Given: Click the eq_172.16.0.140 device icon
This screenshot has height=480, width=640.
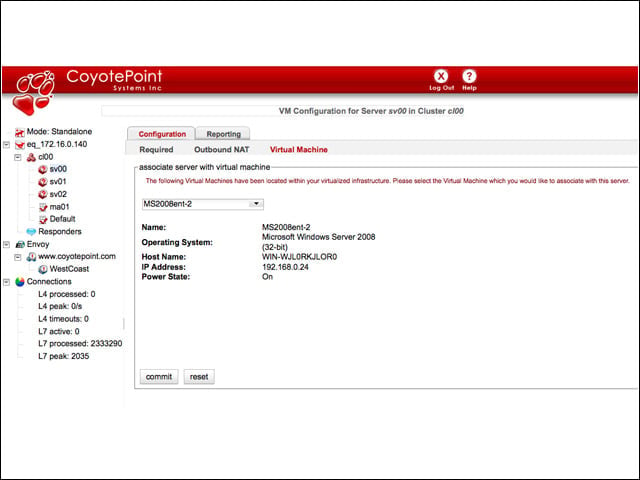Looking at the screenshot, I should tap(20, 144).
